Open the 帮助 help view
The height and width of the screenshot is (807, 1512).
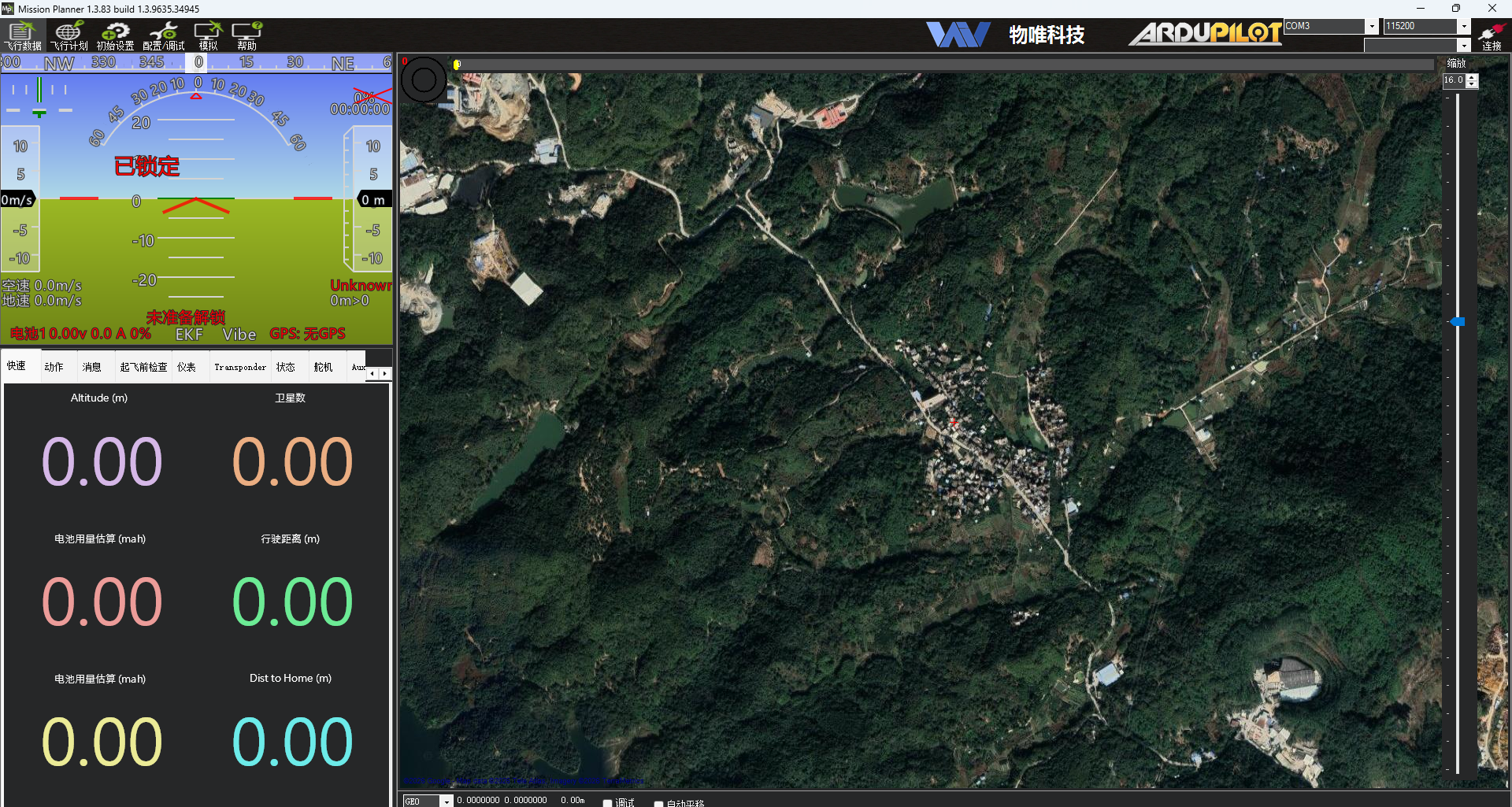246,36
